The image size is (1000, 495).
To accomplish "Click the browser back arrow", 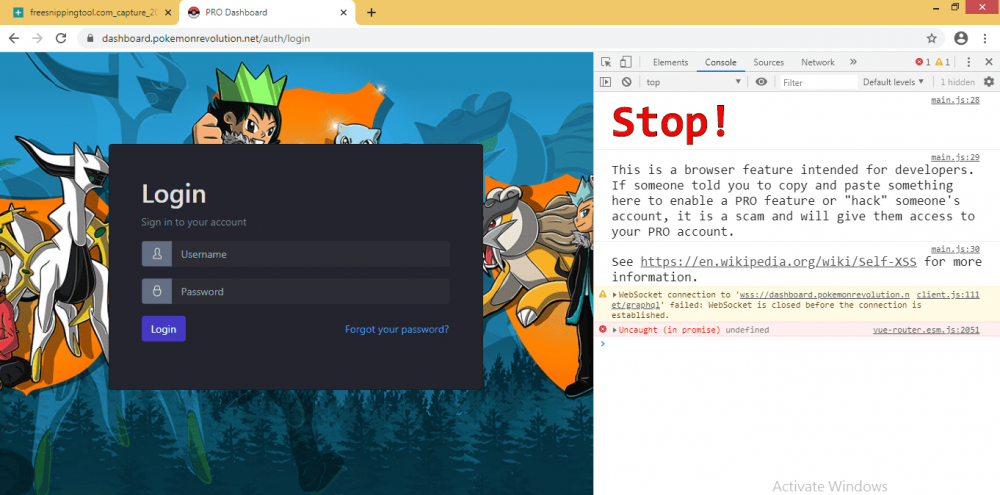I will 14,38.
